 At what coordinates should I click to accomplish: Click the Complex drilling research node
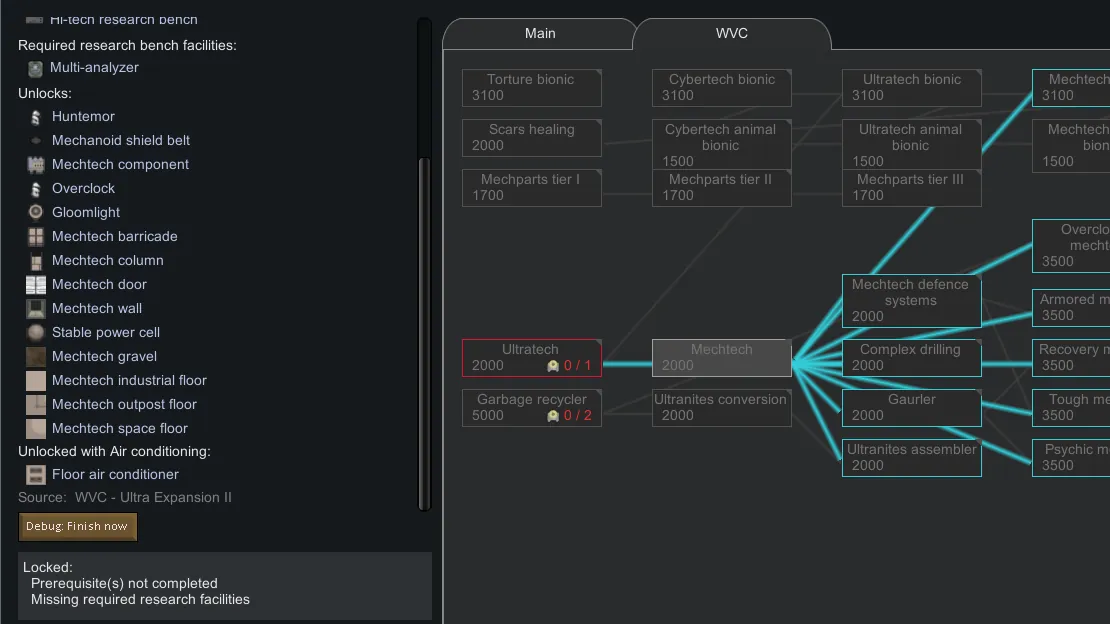(x=911, y=357)
